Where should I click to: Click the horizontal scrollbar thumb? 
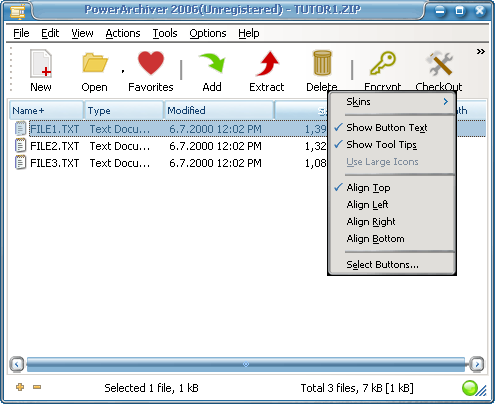coord(246,364)
